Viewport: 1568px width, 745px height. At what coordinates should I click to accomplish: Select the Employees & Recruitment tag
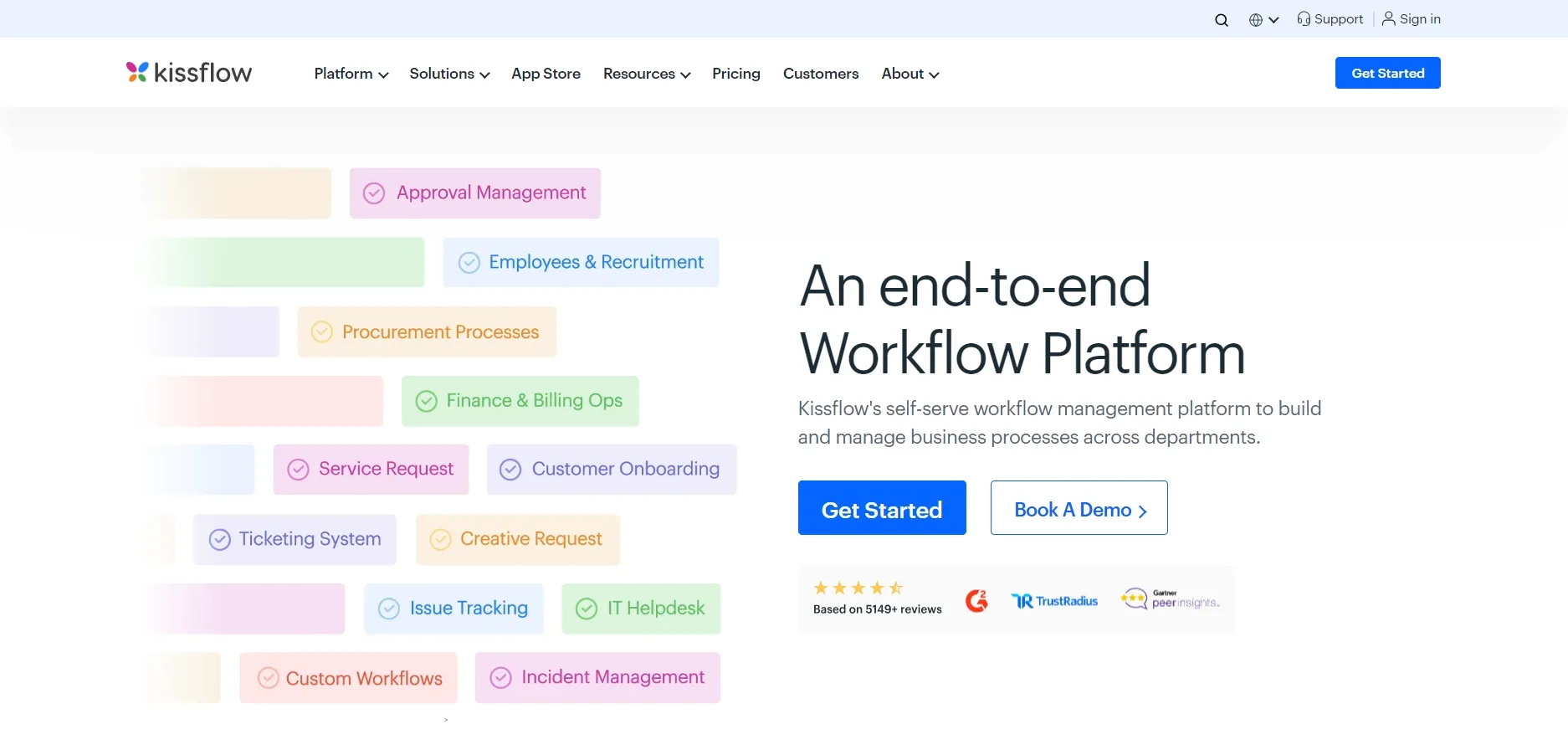(x=581, y=262)
